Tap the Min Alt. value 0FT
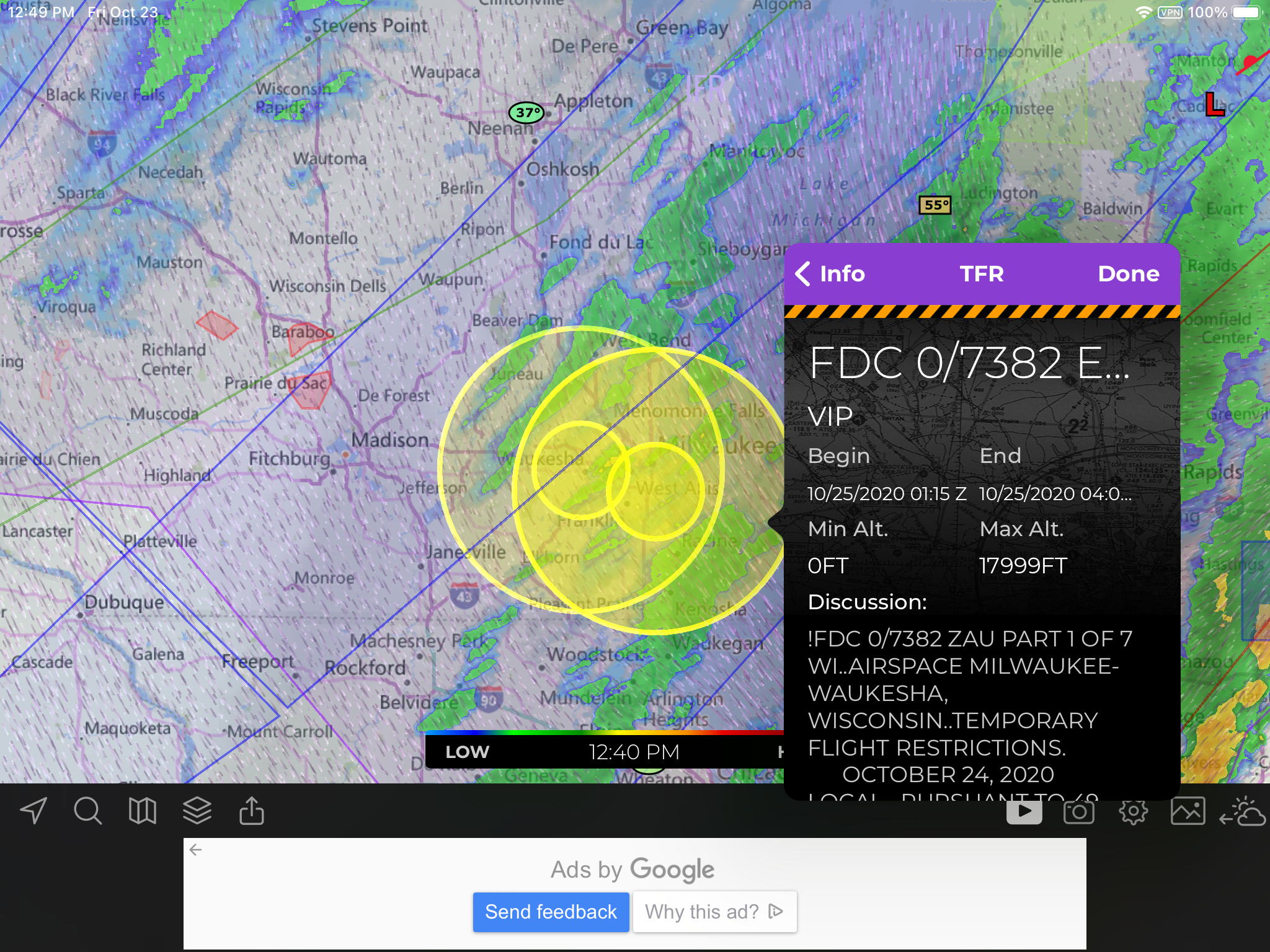 pyautogui.click(x=828, y=566)
